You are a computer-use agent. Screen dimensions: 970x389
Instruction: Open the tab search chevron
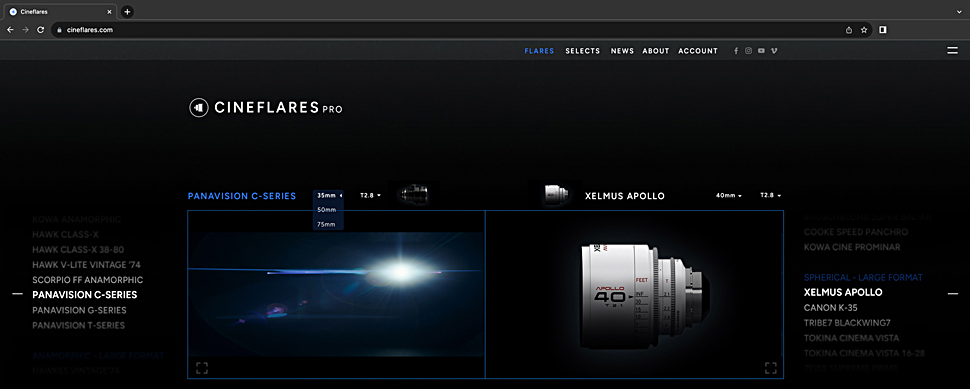959,12
